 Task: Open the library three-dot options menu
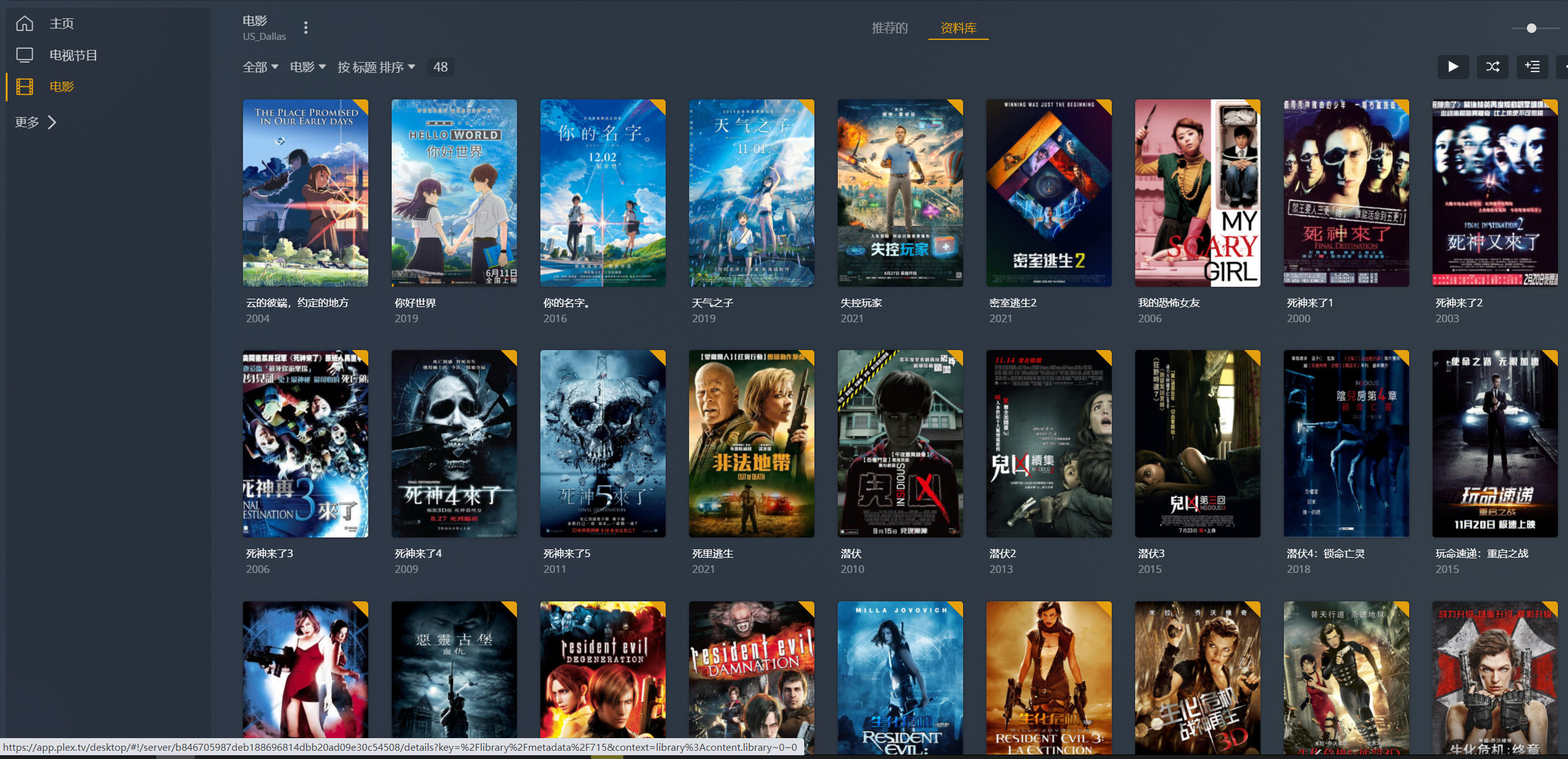pos(306,28)
